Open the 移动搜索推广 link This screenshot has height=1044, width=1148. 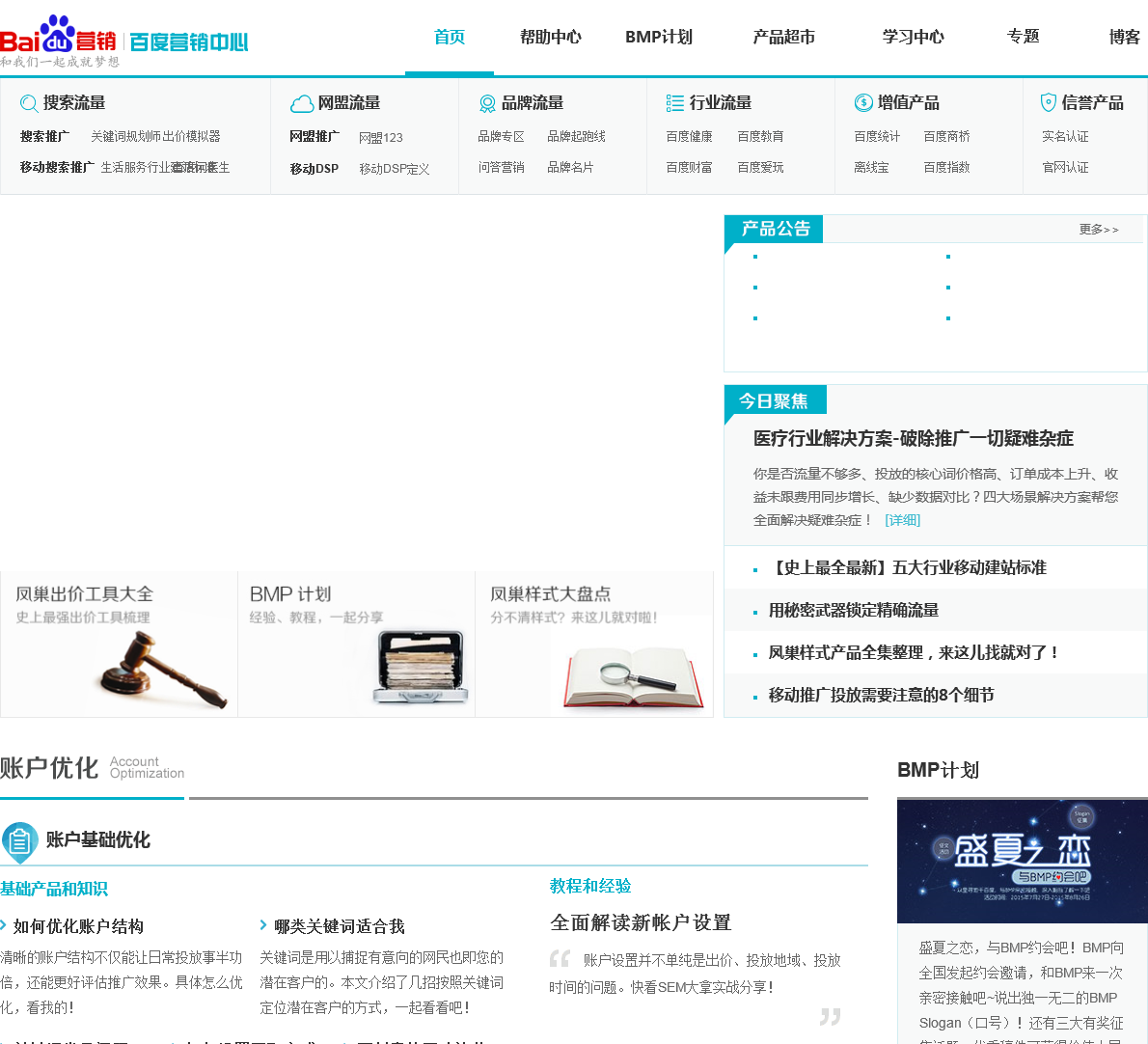[x=57, y=167]
